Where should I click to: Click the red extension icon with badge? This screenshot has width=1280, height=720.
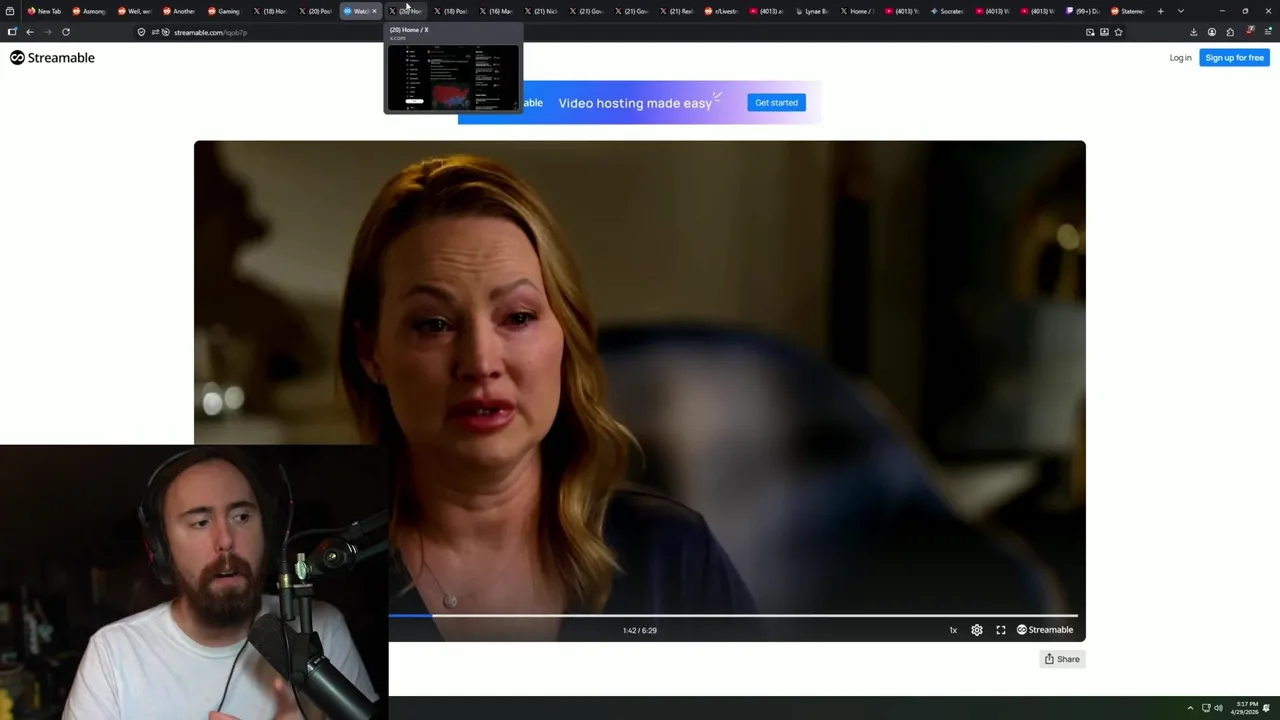pos(1249,31)
